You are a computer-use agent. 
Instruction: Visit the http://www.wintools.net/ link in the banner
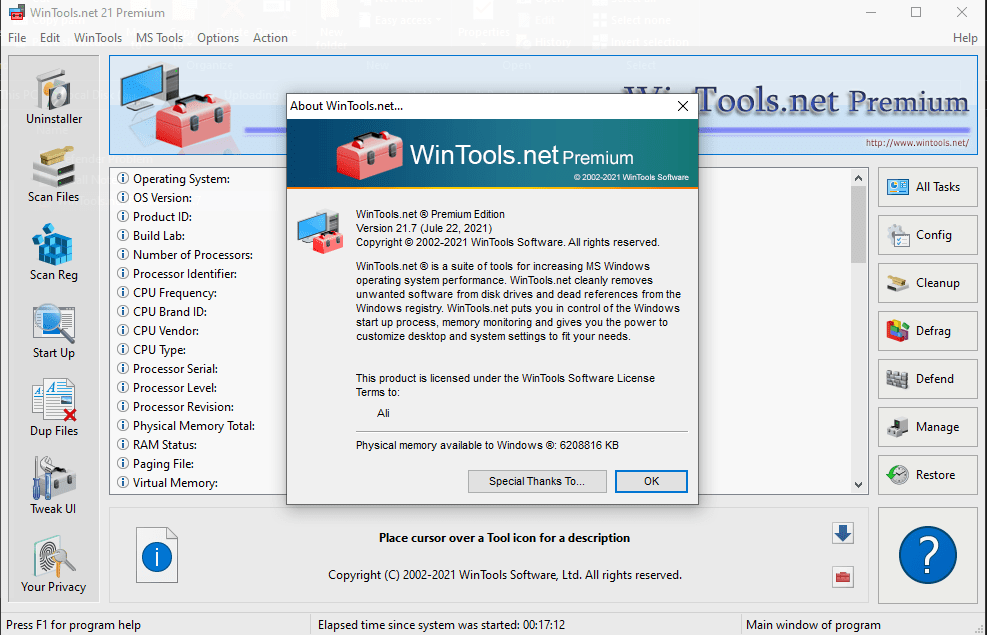(917, 143)
